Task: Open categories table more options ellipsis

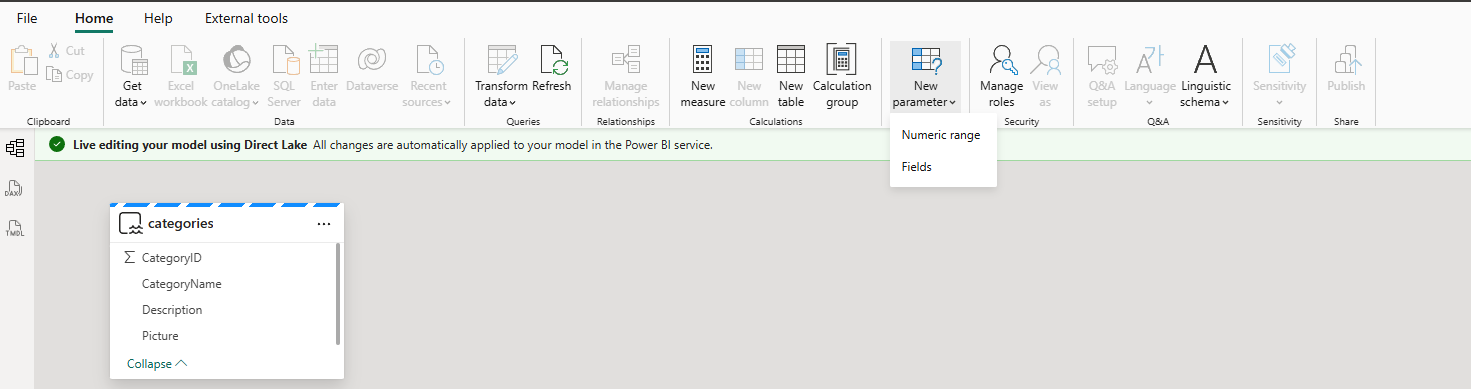Action: (324, 224)
